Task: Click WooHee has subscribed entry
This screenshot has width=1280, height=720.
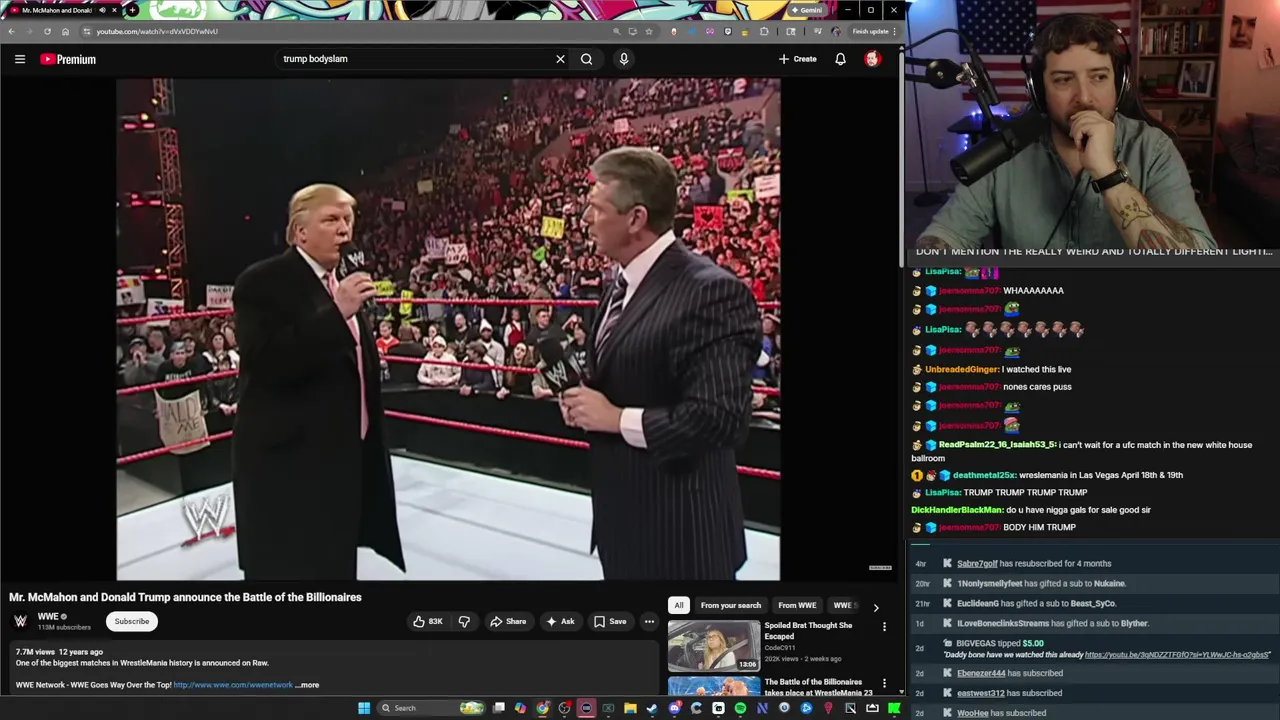Action: (x=1002, y=713)
